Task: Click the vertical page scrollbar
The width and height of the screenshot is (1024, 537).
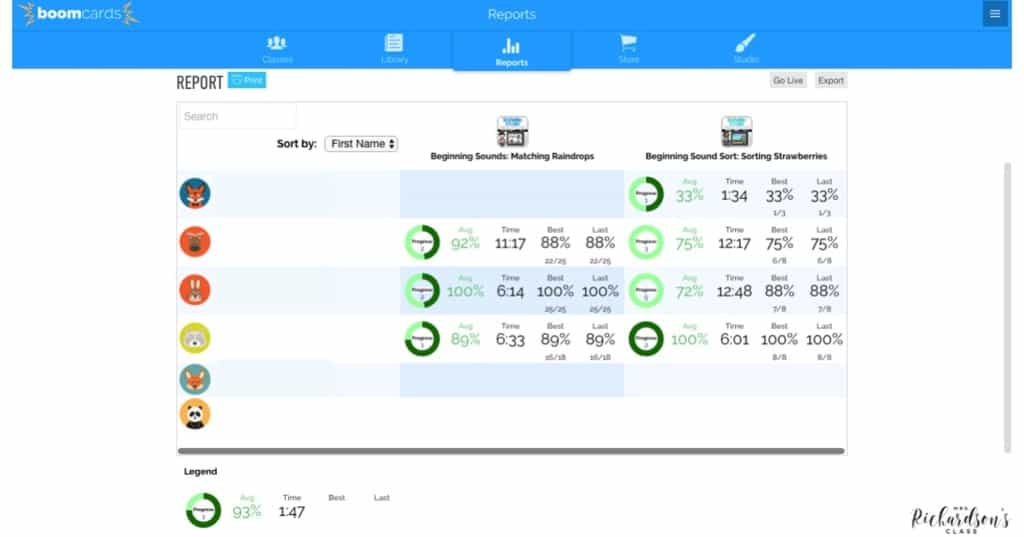Action: pyautogui.click(x=1007, y=307)
